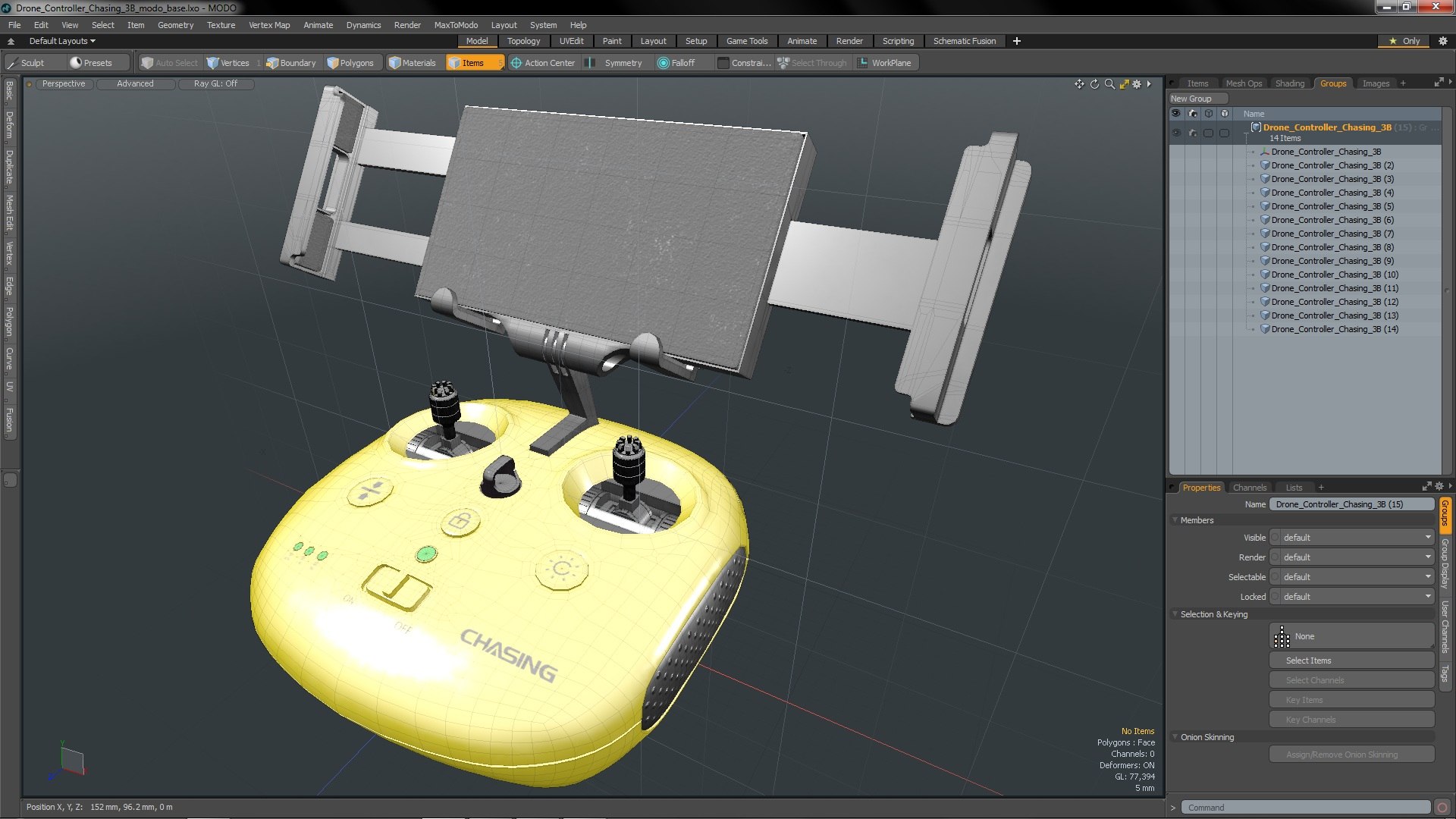This screenshot has height=819, width=1456.
Task: Click the None selection set dots icon
Action: coord(1282,637)
